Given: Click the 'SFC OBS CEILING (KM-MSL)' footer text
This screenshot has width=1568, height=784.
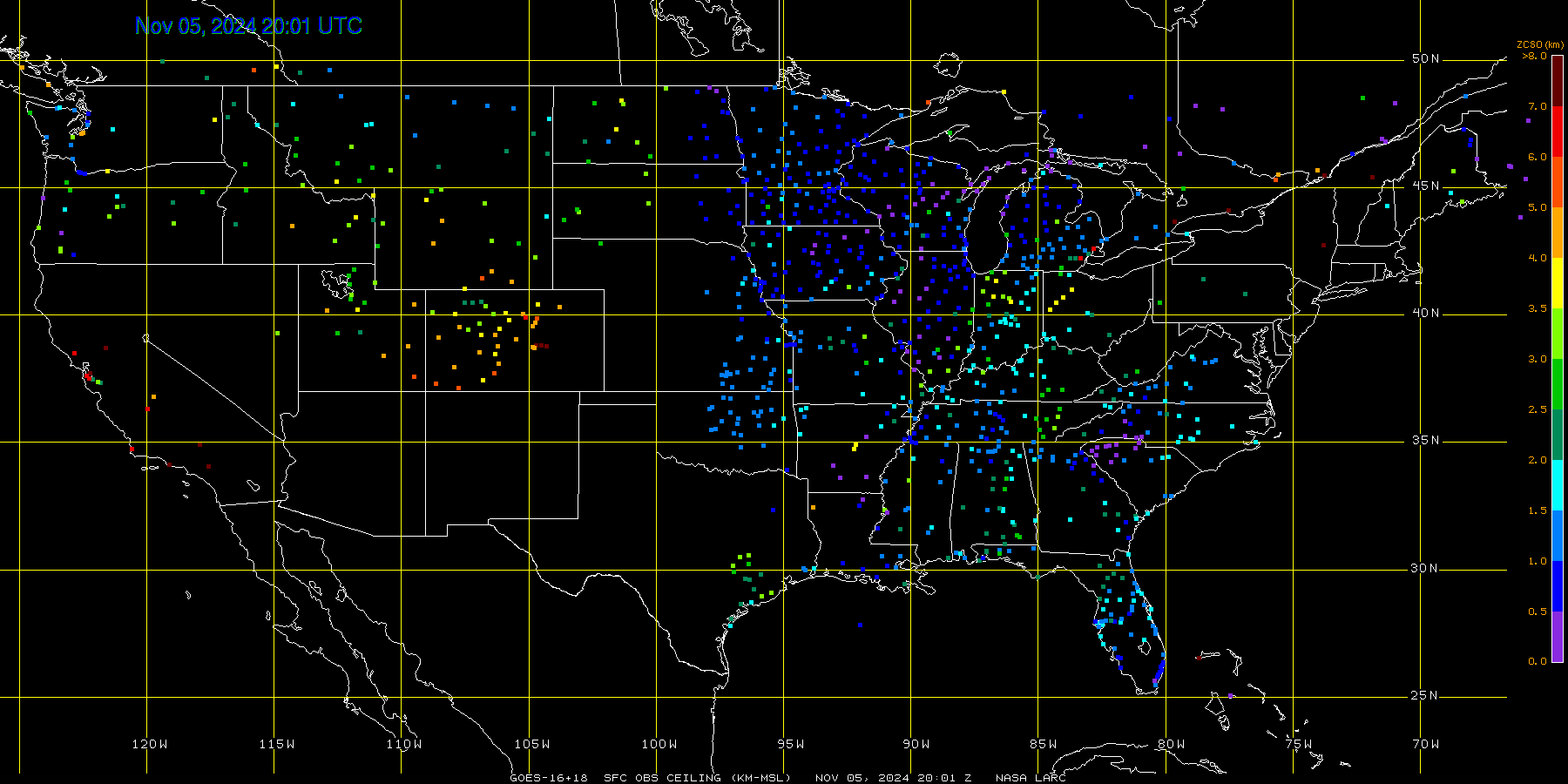Looking at the screenshot, I should tap(697, 778).
